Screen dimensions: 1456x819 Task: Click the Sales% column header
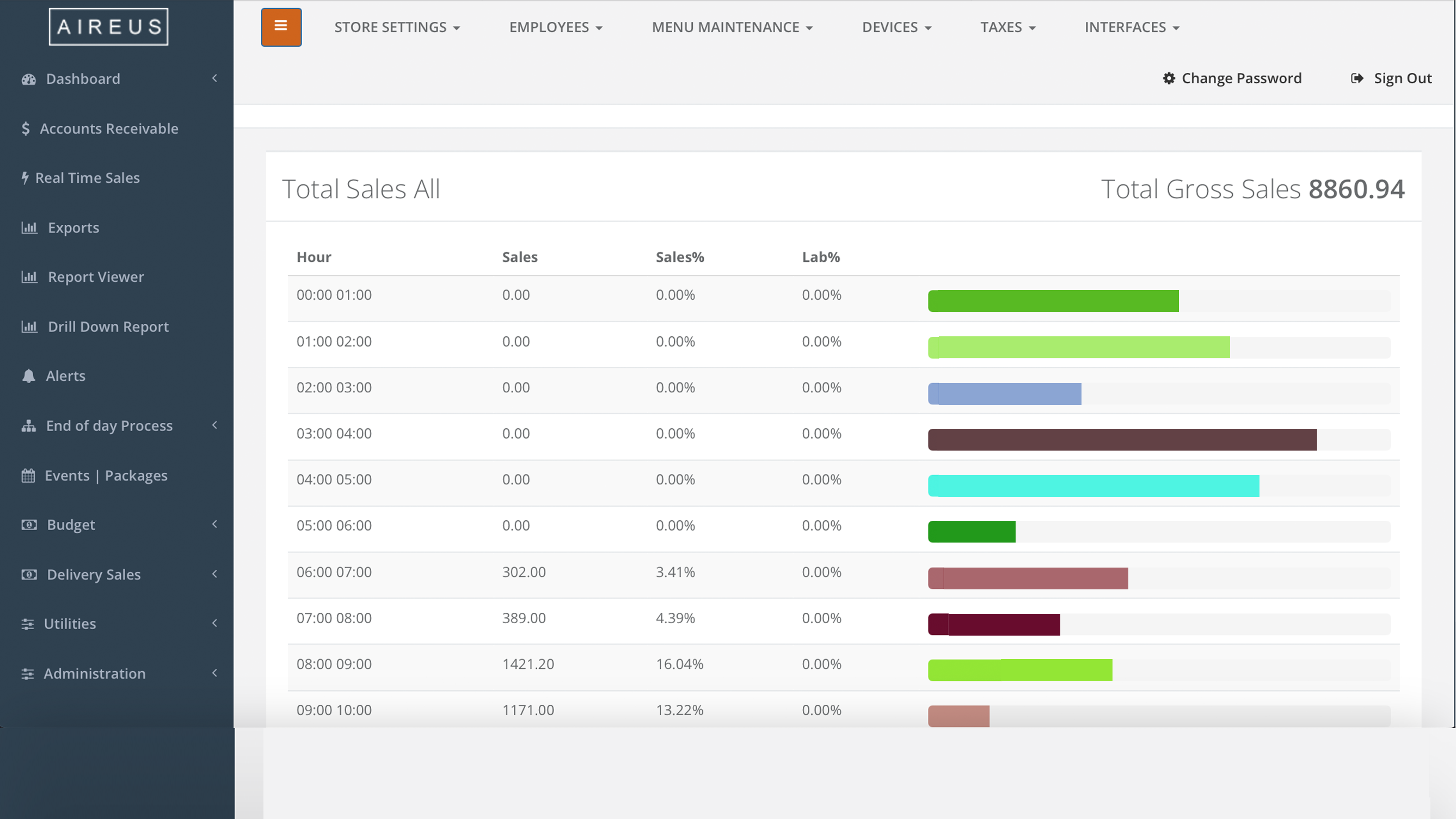680,257
